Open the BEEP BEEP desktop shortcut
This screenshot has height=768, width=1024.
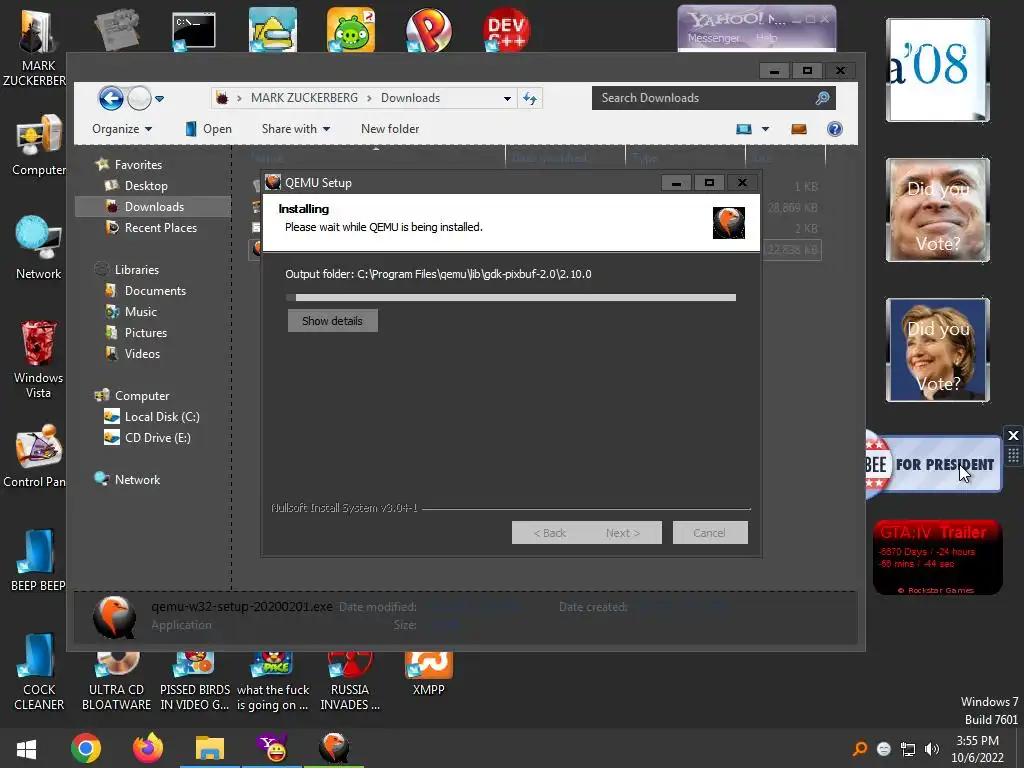(x=37, y=560)
